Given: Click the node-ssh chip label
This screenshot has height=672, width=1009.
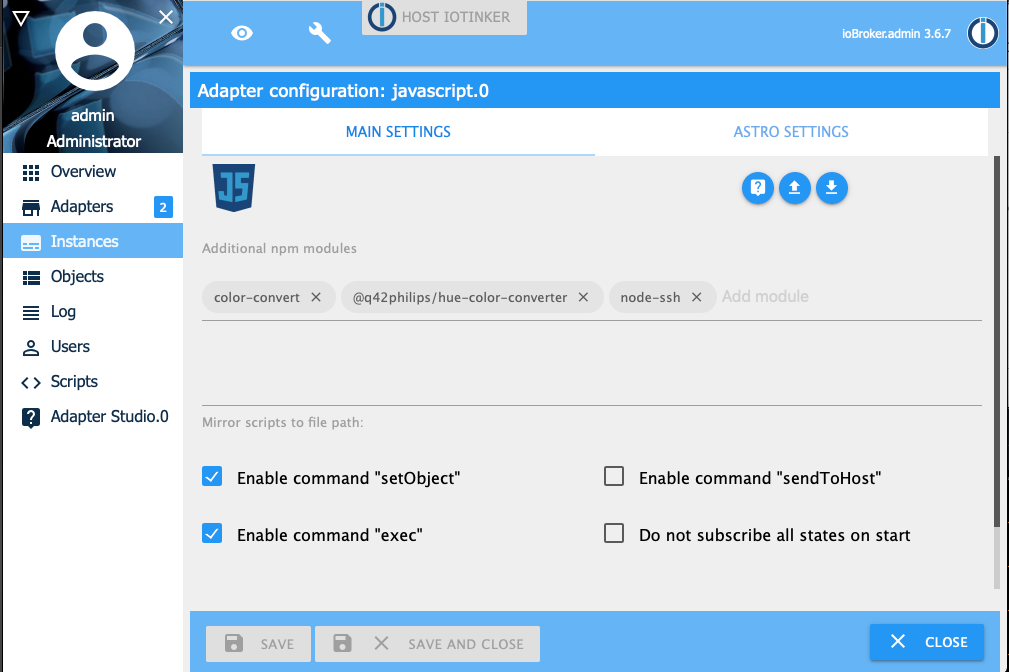Looking at the screenshot, I should tap(650, 297).
